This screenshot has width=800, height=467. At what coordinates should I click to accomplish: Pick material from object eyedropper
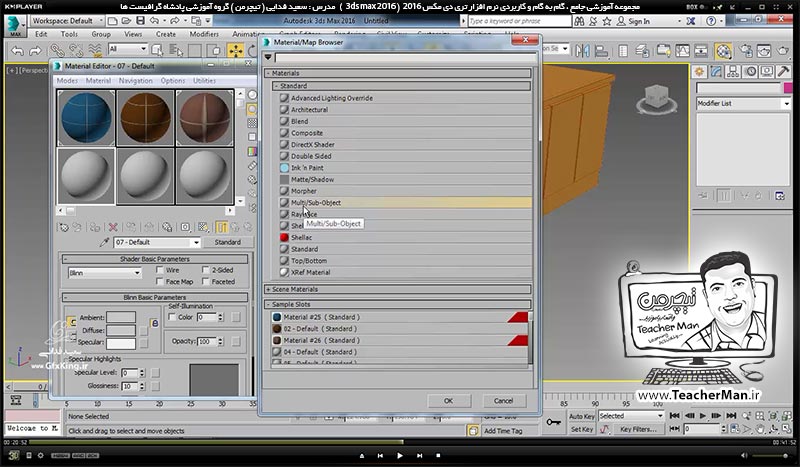pyautogui.click(x=105, y=242)
